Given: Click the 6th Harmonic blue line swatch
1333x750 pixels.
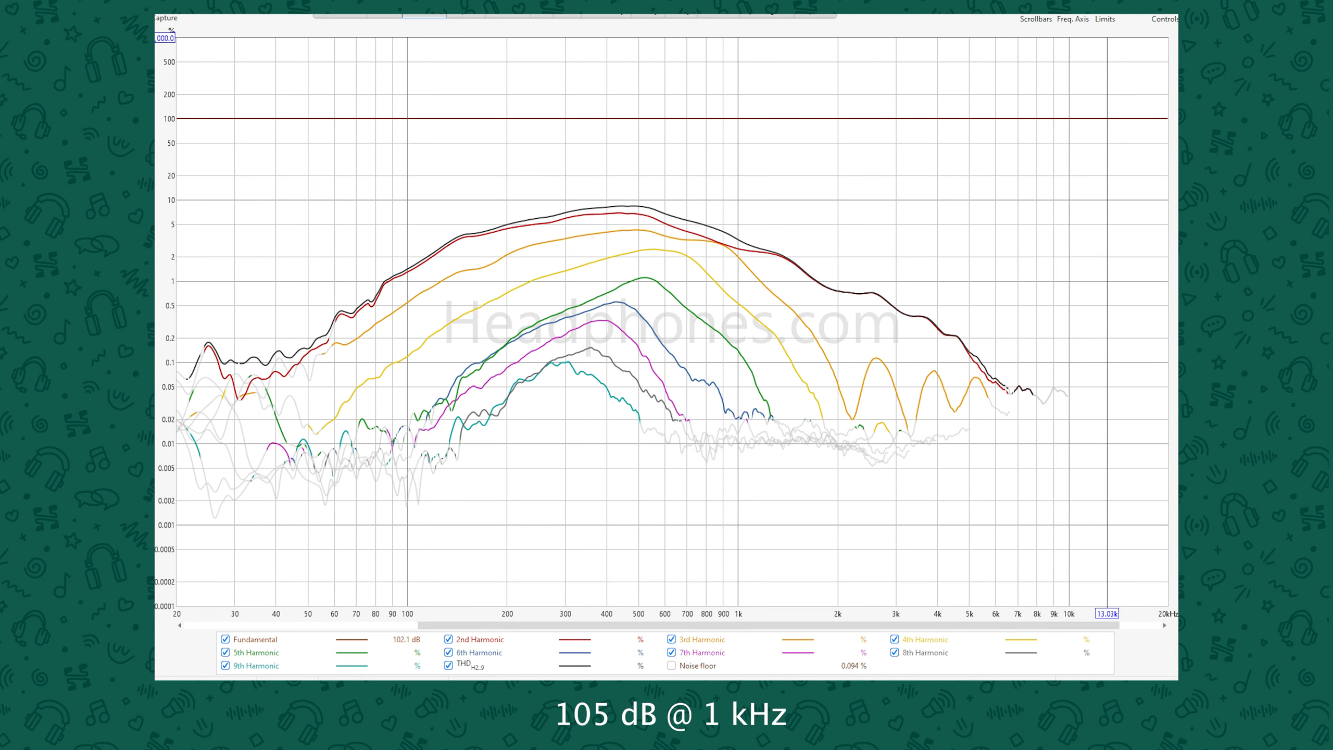Looking at the screenshot, I should [x=575, y=653].
